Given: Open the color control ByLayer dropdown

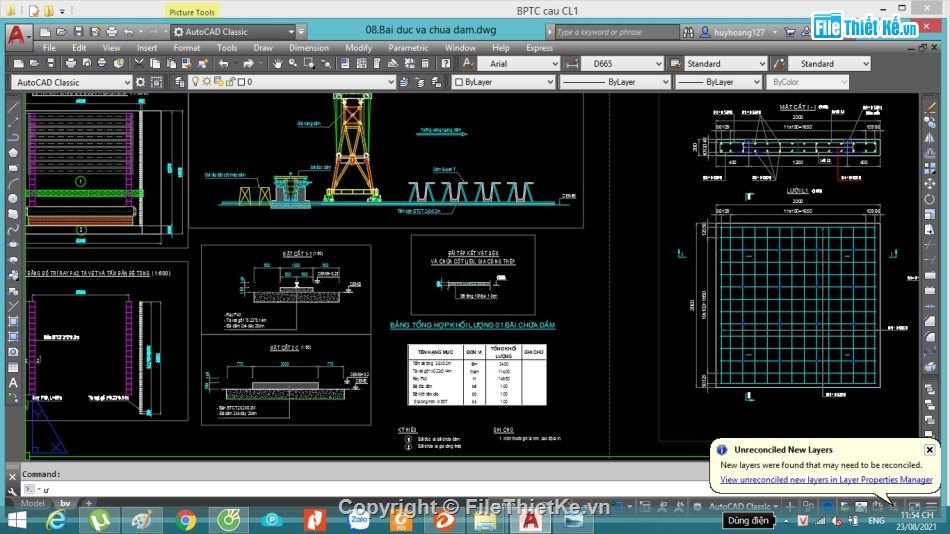Looking at the screenshot, I should coord(504,82).
